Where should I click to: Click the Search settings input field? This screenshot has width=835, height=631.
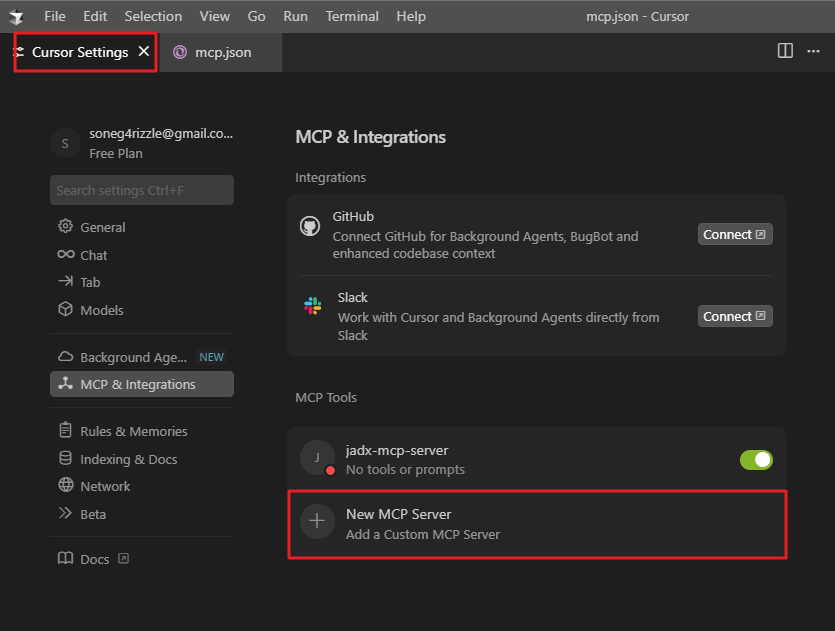(x=141, y=190)
